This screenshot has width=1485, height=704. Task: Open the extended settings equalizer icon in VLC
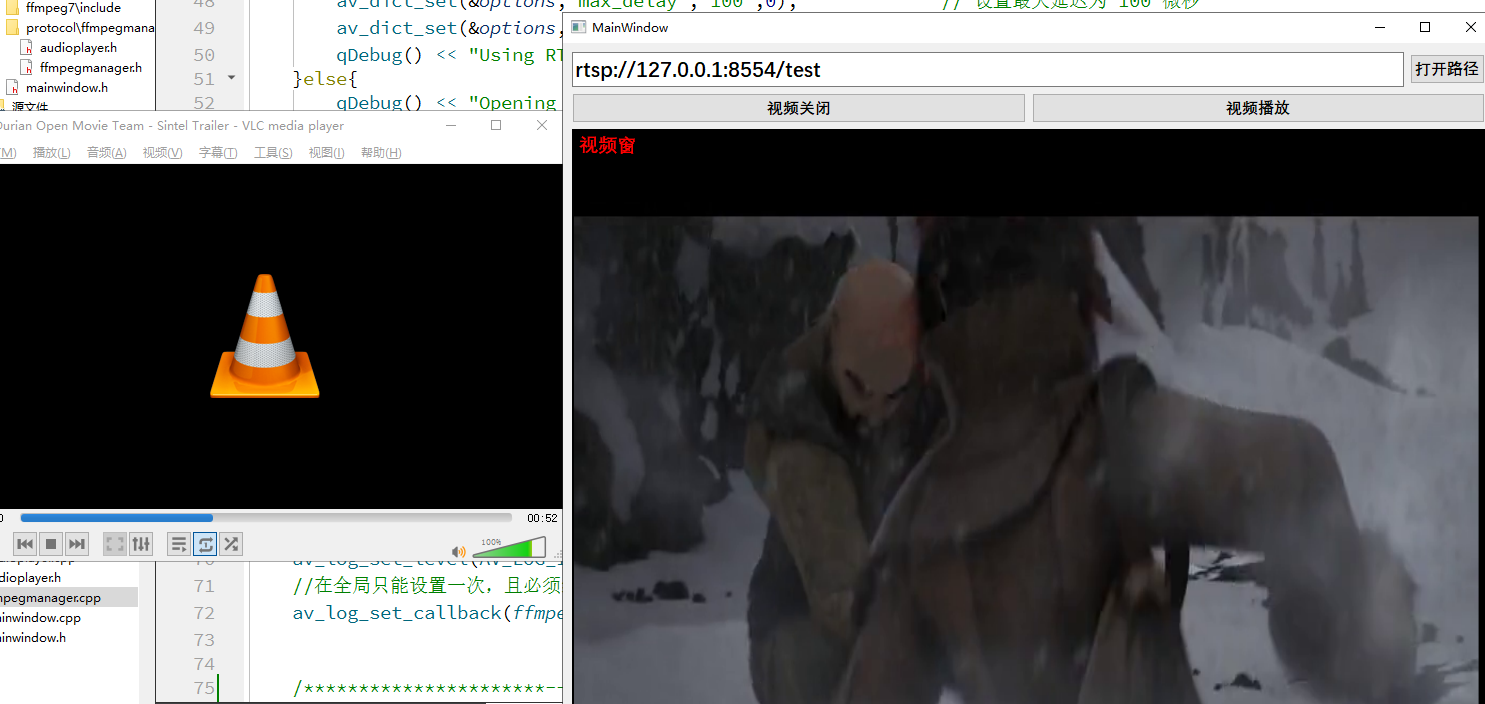click(140, 543)
